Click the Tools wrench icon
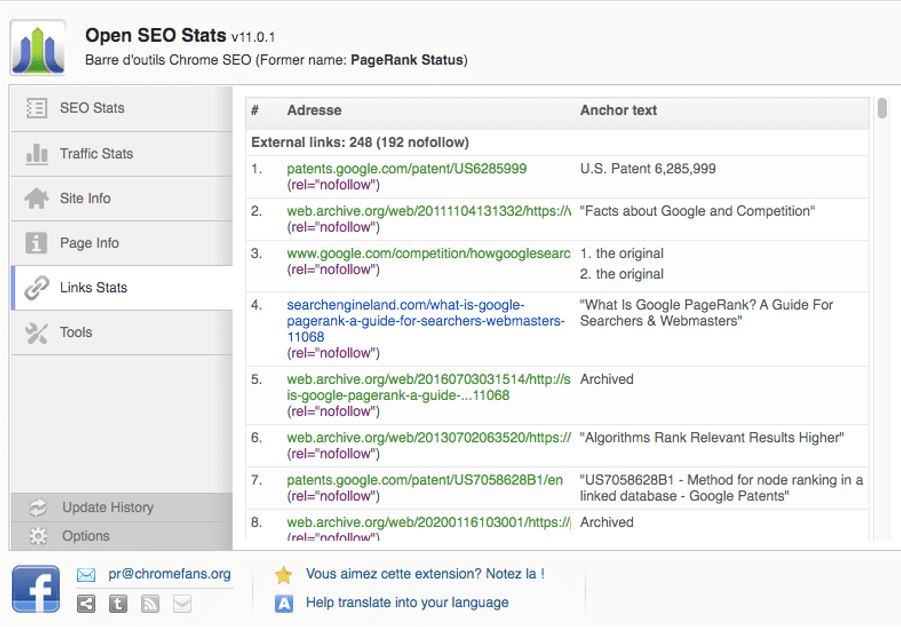Viewport: 901px width, 627px height. pos(36,333)
